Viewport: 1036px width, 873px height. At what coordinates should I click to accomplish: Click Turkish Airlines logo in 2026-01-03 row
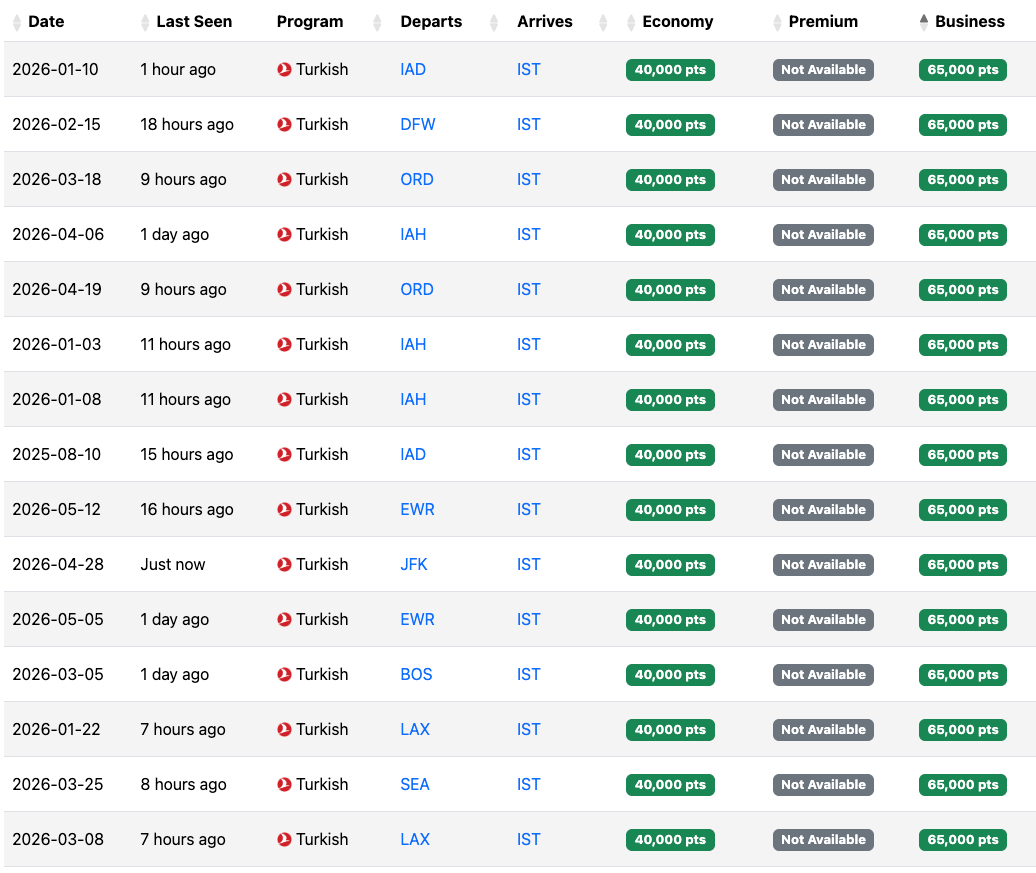284,344
